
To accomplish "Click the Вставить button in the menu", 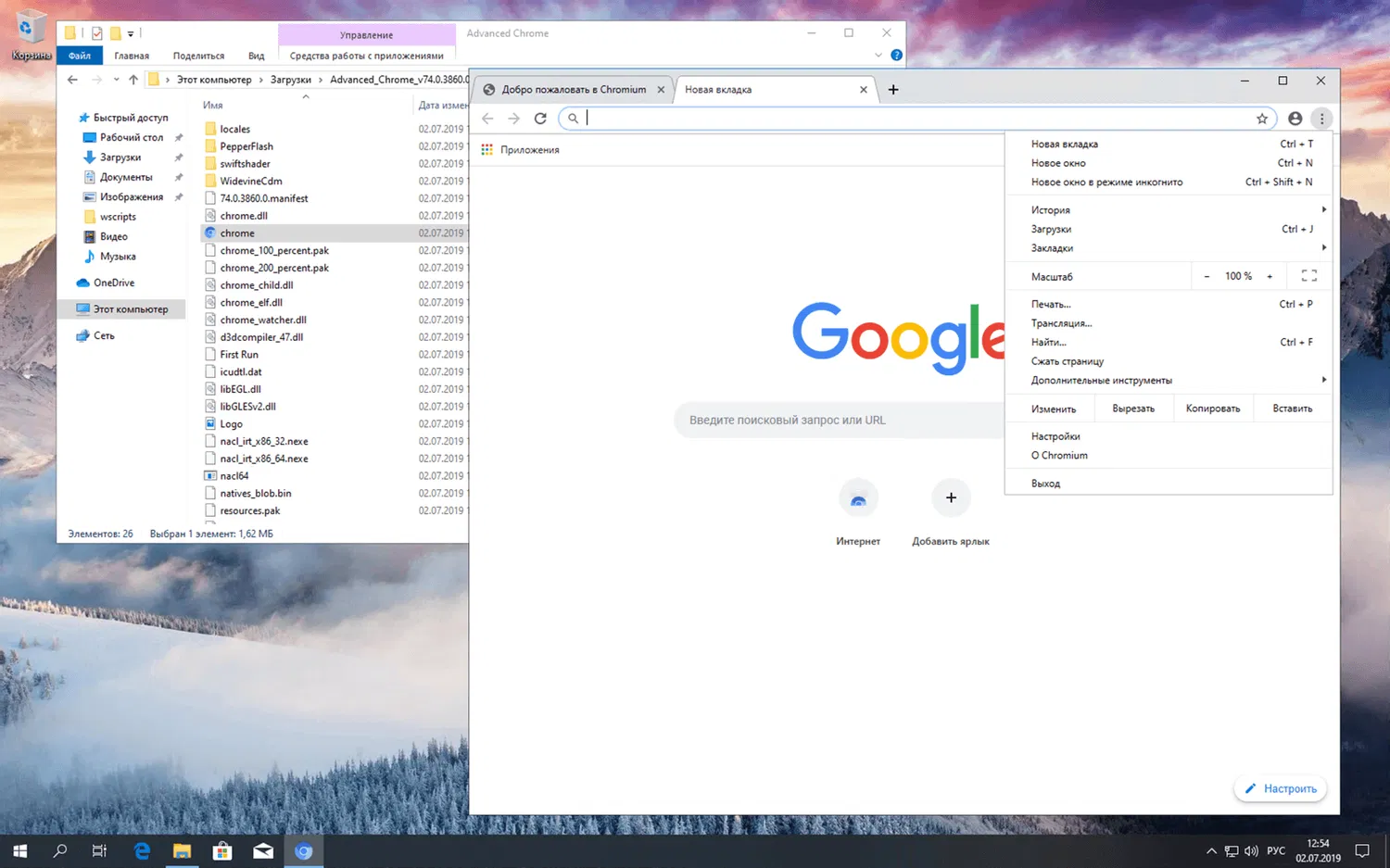I will click(1293, 409).
